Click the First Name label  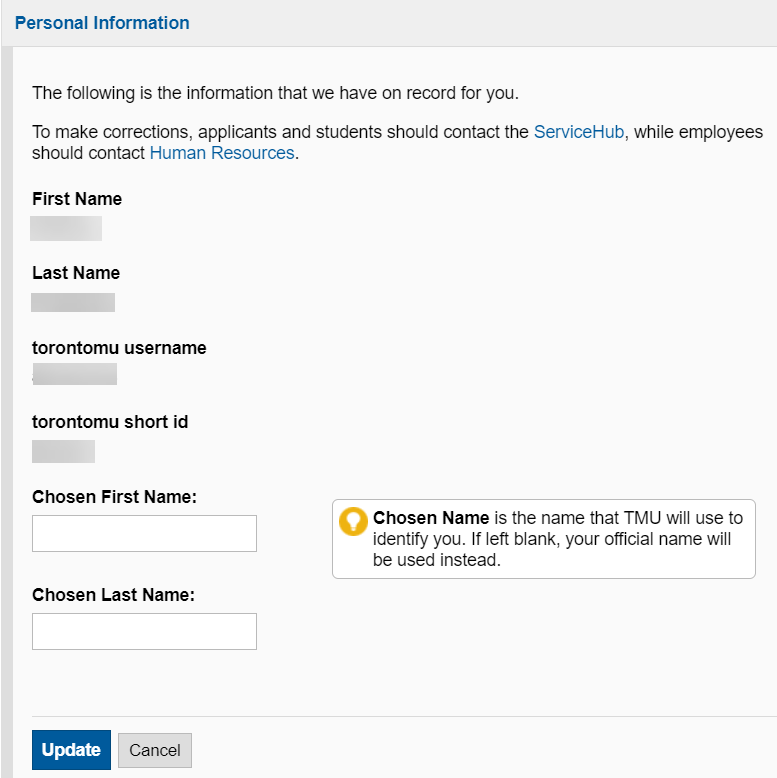pos(77,199)
